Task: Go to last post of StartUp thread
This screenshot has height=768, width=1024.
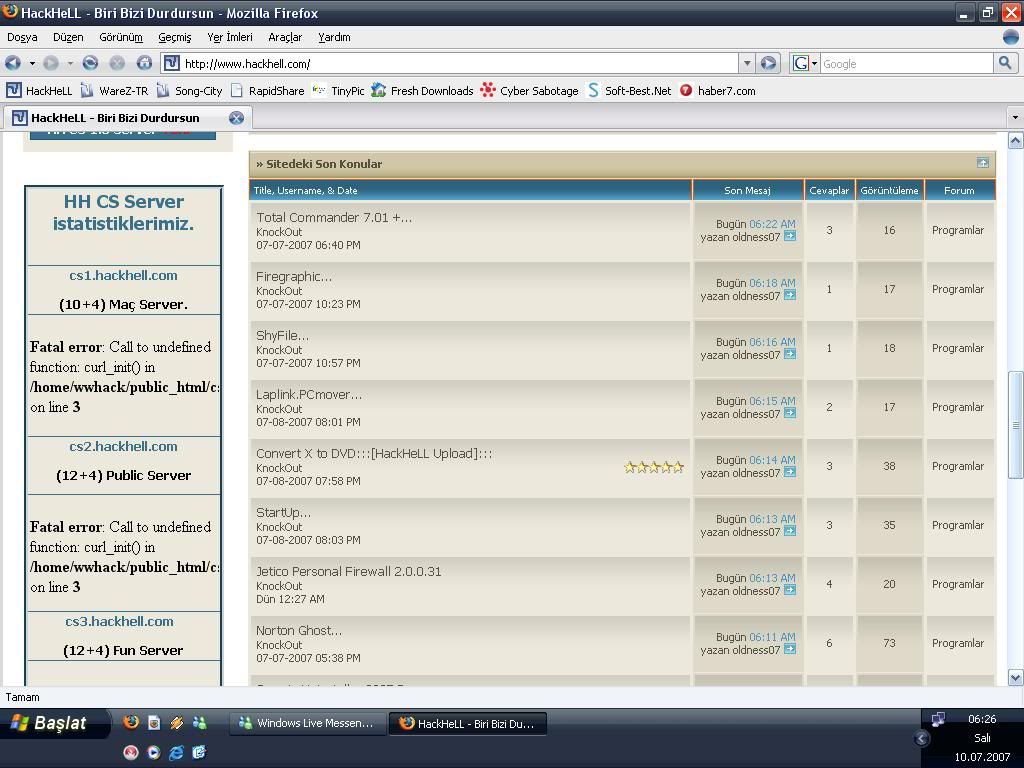Action: tap(790, 531)
